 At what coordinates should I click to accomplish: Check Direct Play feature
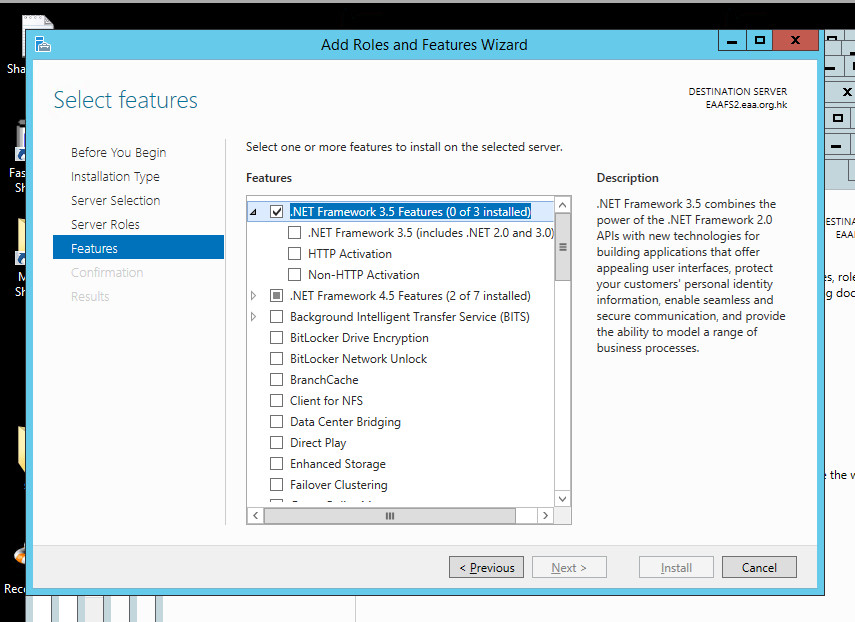point(276,443)
